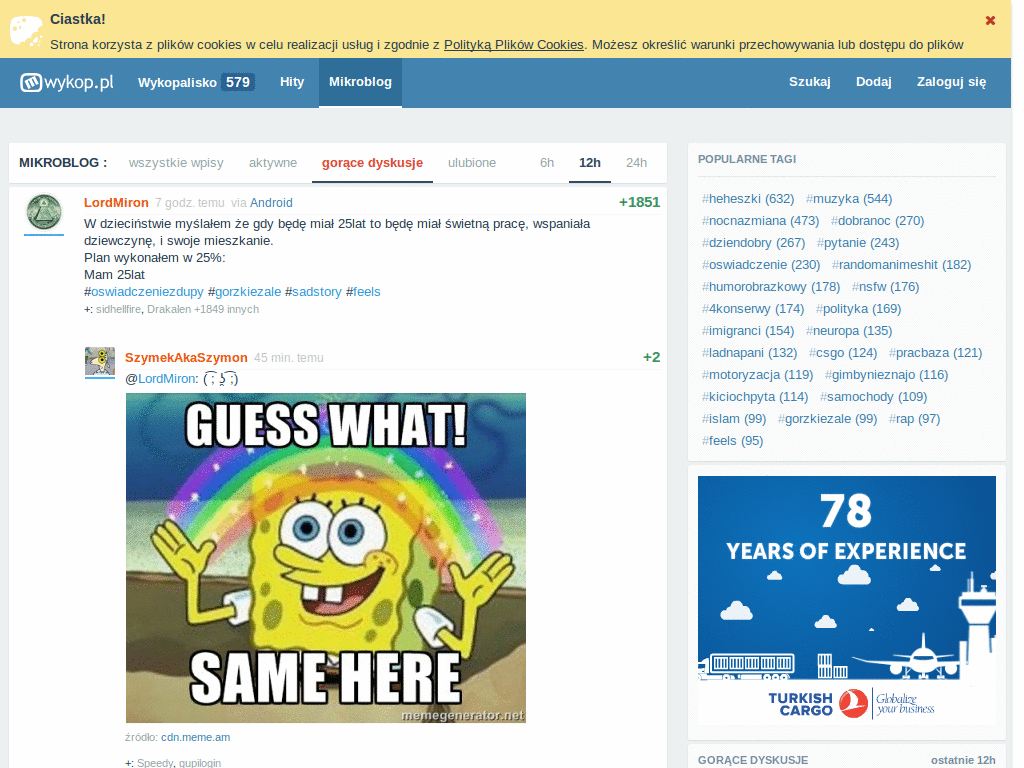Open the #4konserwy popular tag
The height and width of the screenshot is (768, 1024).
753,309
